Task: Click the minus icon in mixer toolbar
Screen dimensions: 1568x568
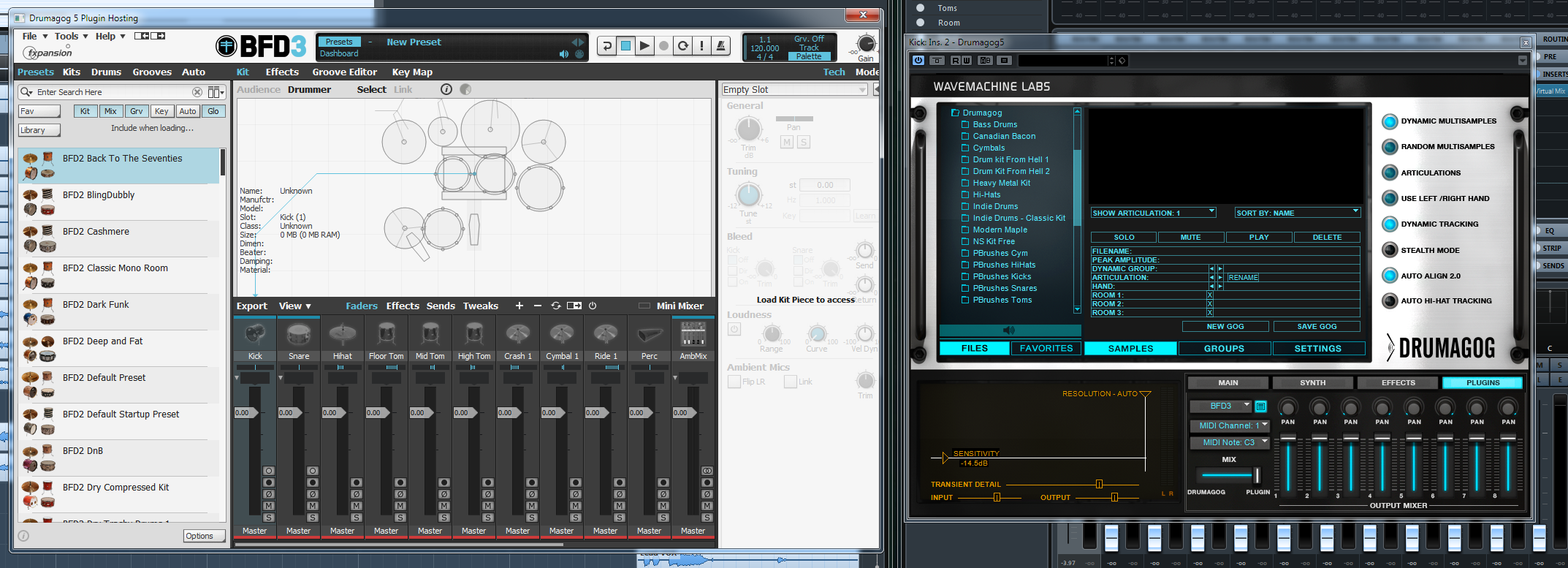Action: point(538,306)
